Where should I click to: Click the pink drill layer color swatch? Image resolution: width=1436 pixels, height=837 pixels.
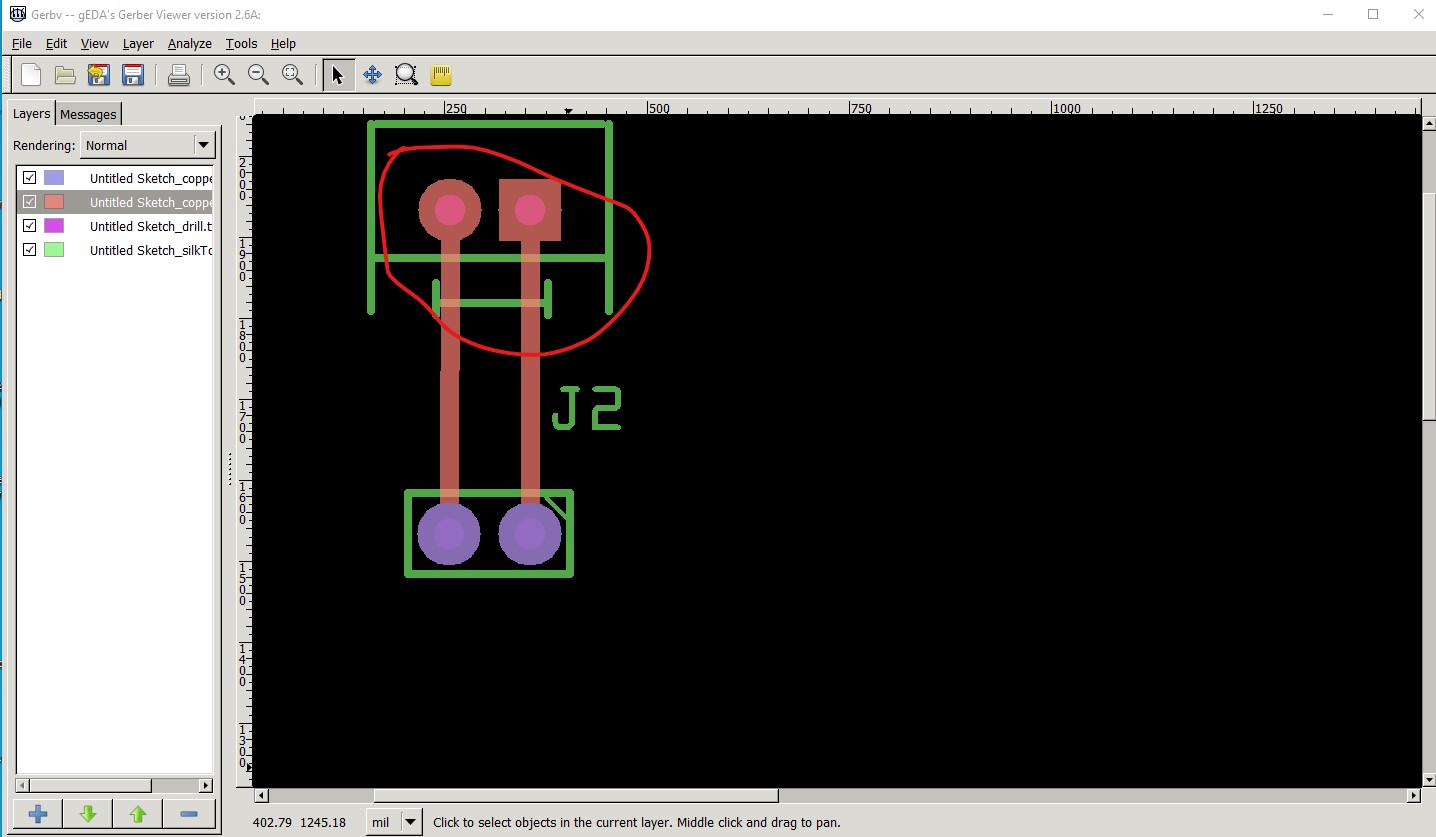[54, 226]
